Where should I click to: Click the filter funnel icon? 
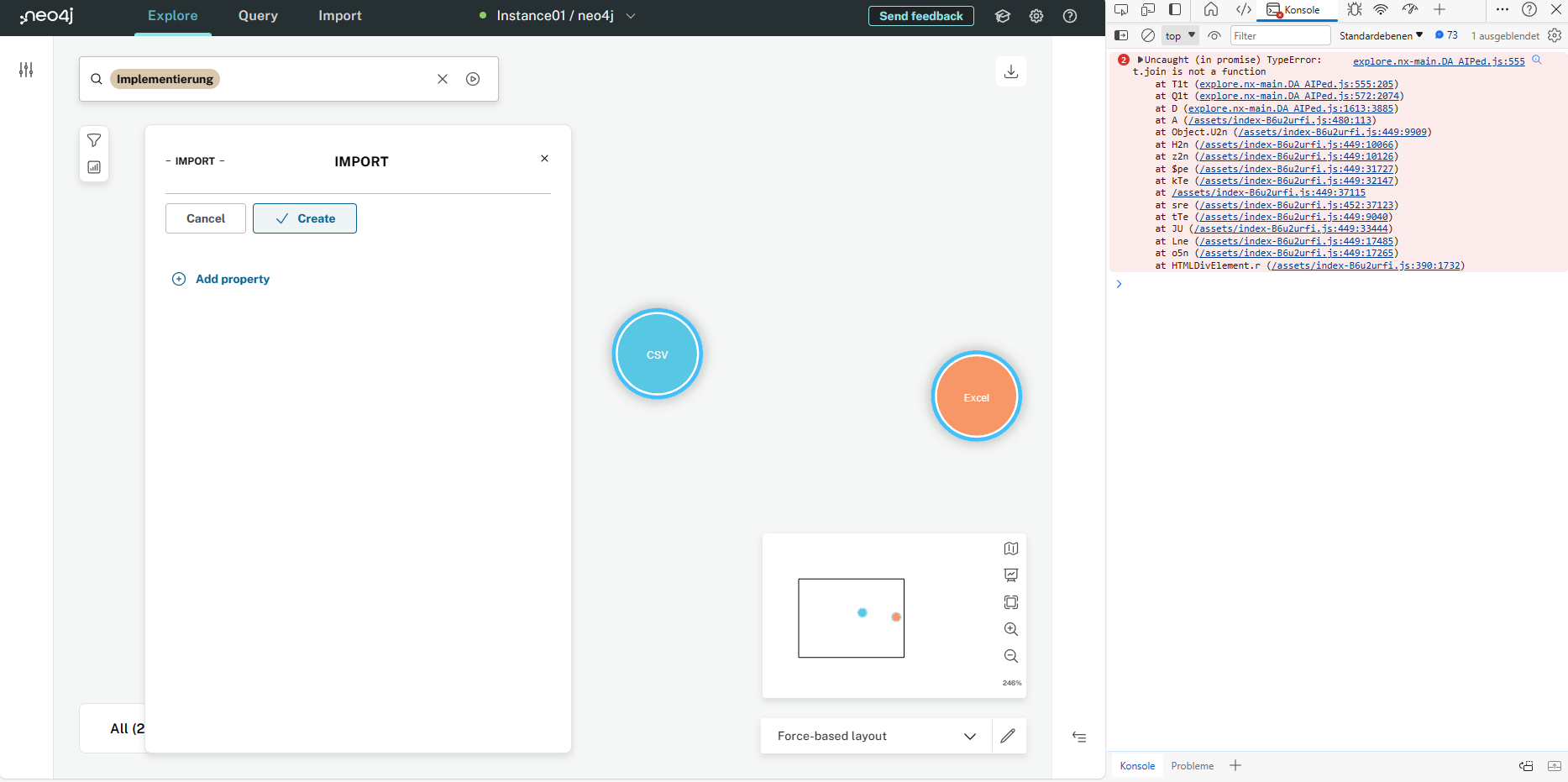94,140
